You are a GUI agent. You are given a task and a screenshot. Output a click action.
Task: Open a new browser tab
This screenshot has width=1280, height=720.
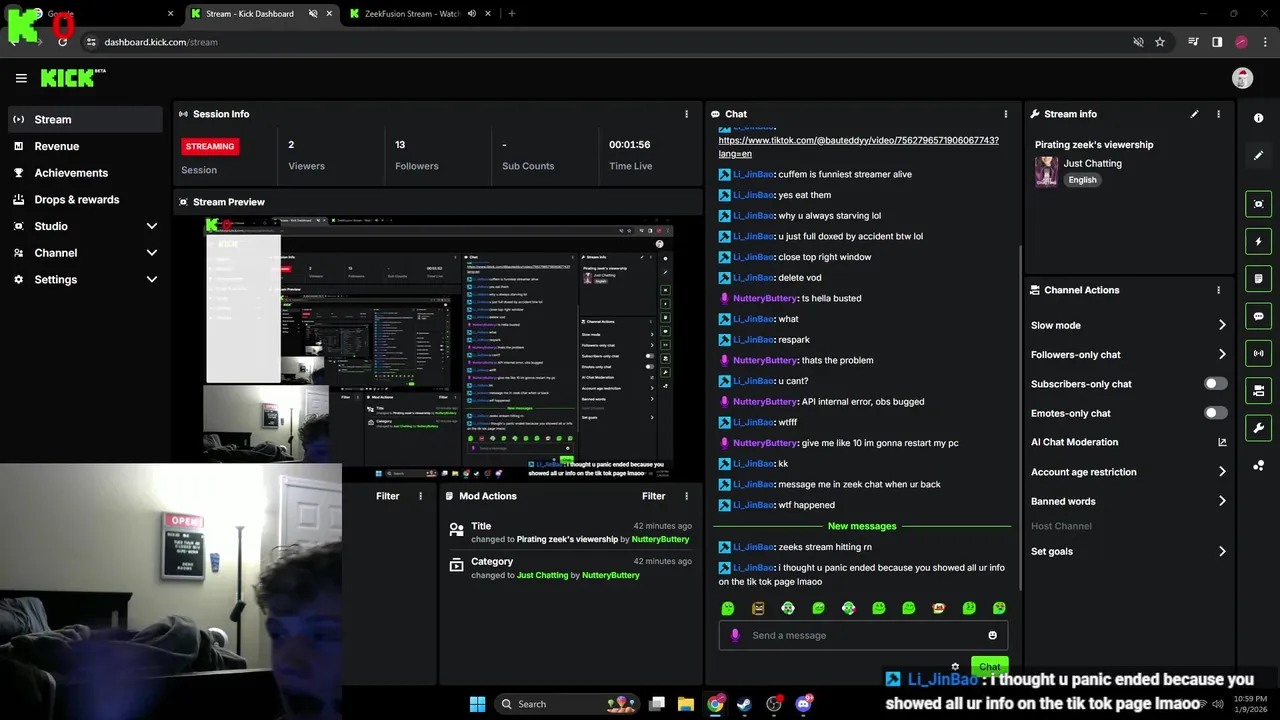coord(512,14)
